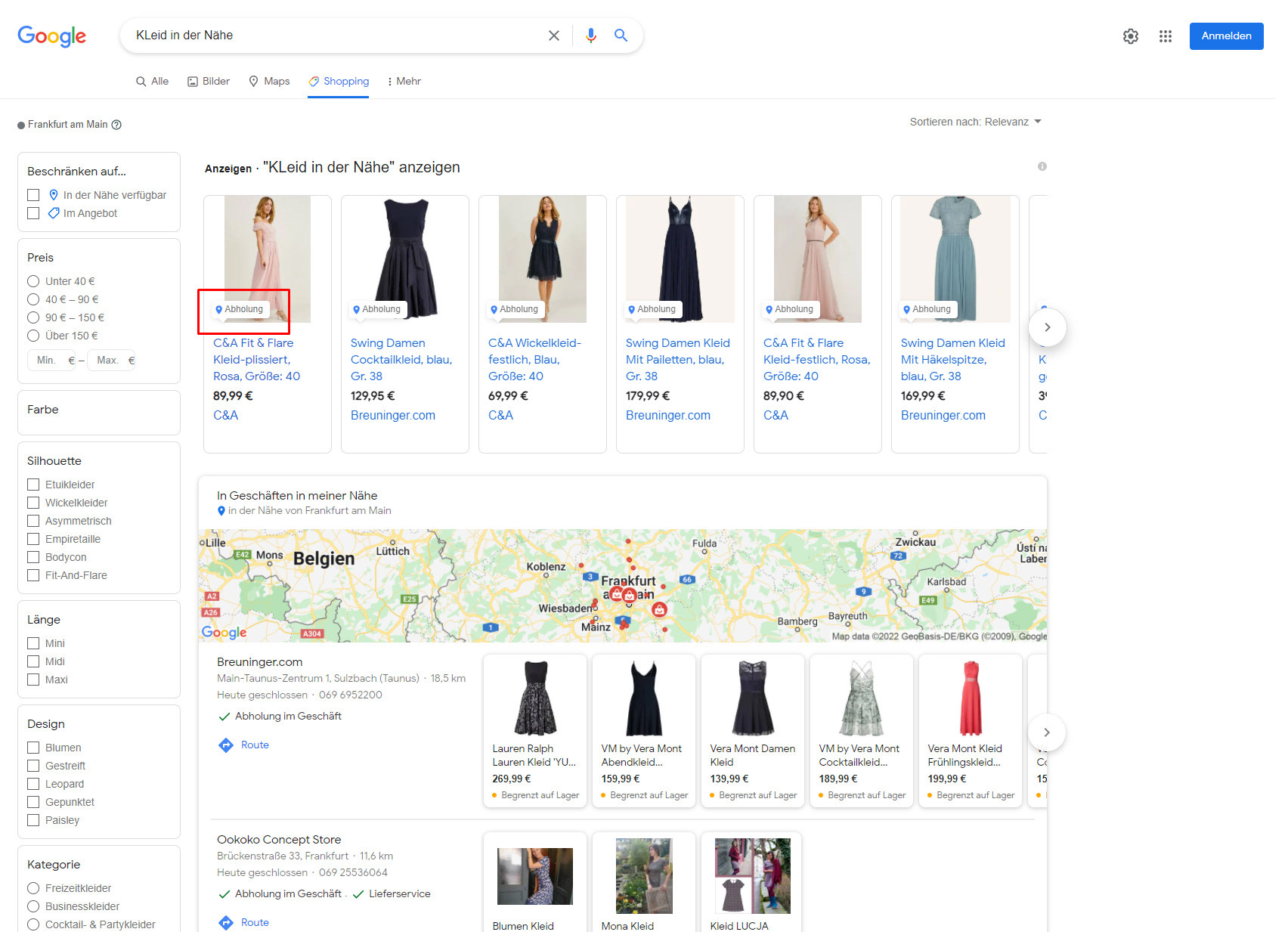Open C&A Wickelkleid-festlich link

point(534,360)
